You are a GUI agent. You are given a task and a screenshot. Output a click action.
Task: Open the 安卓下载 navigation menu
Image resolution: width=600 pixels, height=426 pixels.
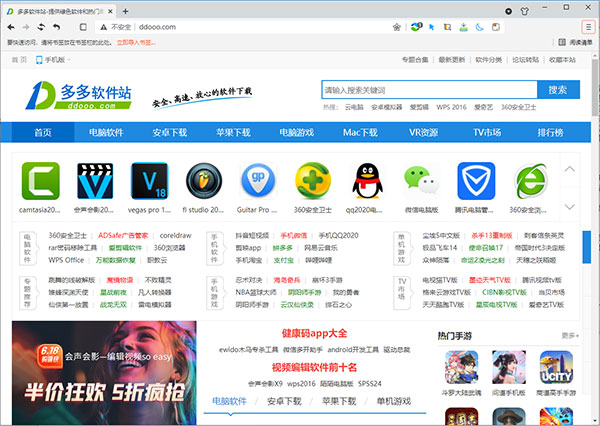tap(170, 132)
